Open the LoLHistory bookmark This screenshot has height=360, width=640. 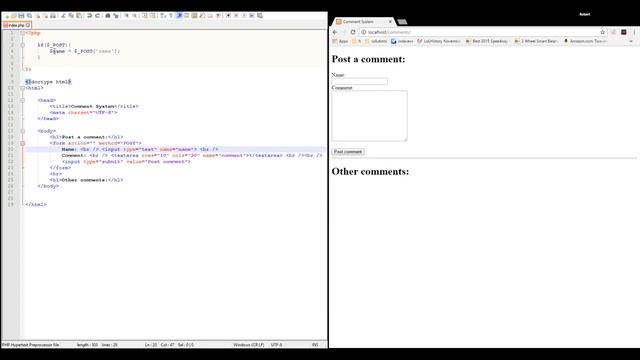coord(439,41)
